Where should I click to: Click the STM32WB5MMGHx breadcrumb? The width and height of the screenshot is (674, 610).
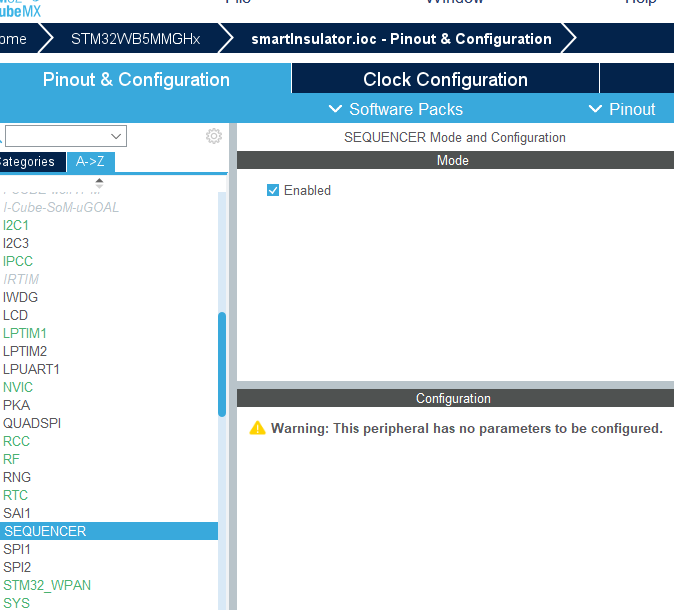tap(135, 39)
